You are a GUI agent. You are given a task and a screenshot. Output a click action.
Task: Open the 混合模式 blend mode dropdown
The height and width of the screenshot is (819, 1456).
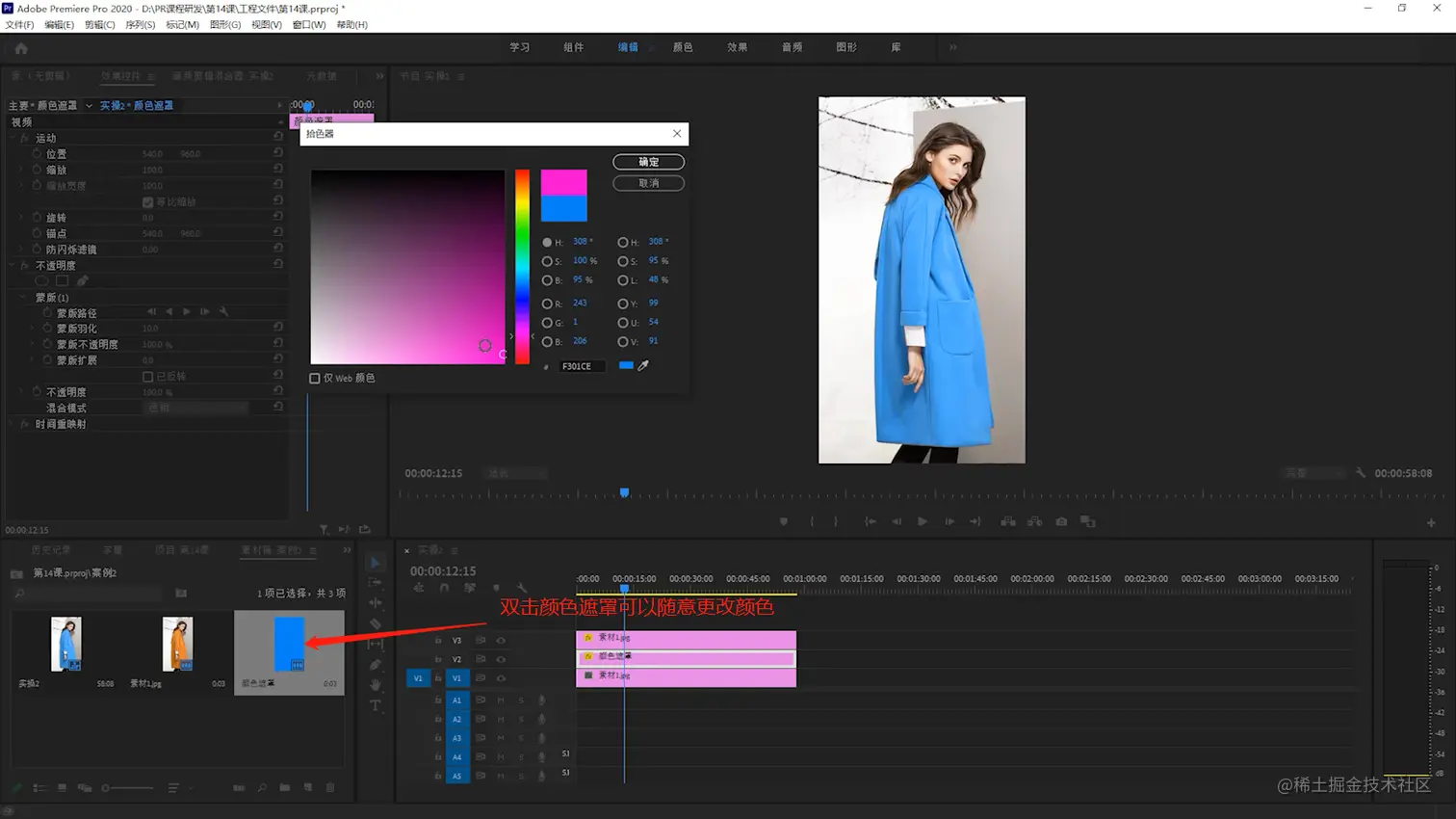point(195,408)
